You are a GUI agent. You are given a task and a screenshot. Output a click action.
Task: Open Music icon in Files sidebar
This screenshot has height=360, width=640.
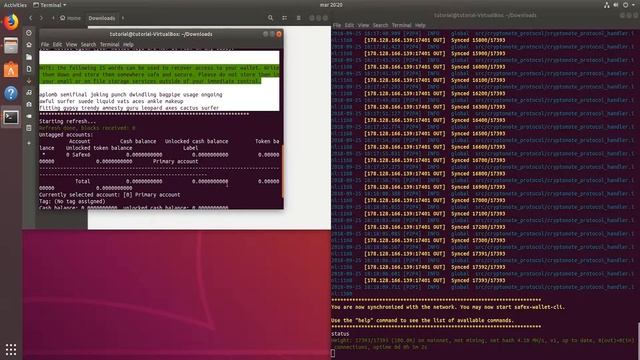[x=29, y=92]
